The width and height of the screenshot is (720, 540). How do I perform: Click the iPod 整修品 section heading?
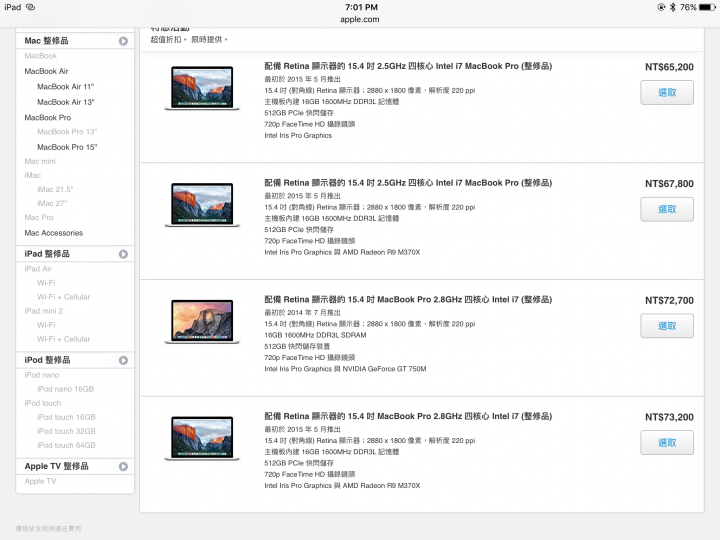pyautogui.click(x=47, y=360)
